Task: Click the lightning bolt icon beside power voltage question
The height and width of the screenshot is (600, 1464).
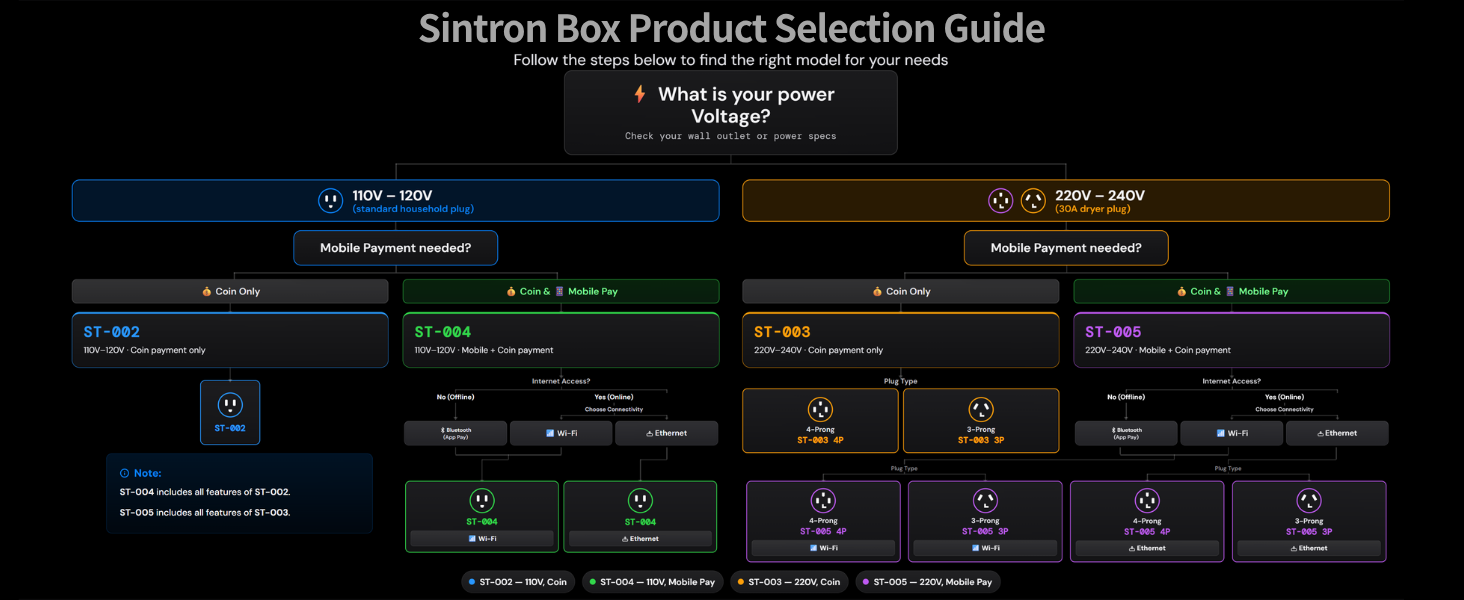Action: click(x=640, y=94)
